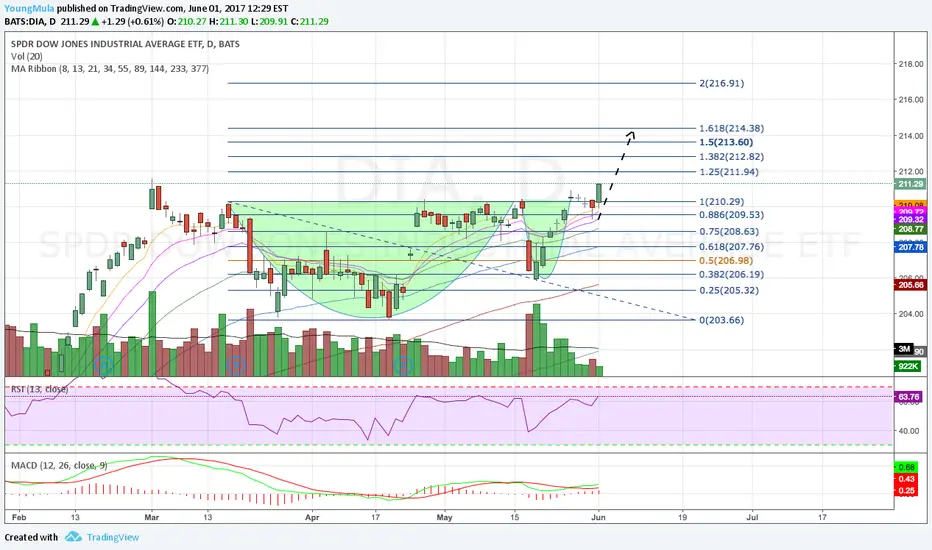Screen dimensions: 932x550
Task: Select the 'MACD (12, 26, close, 9)' label
Action: click(59, 465)
